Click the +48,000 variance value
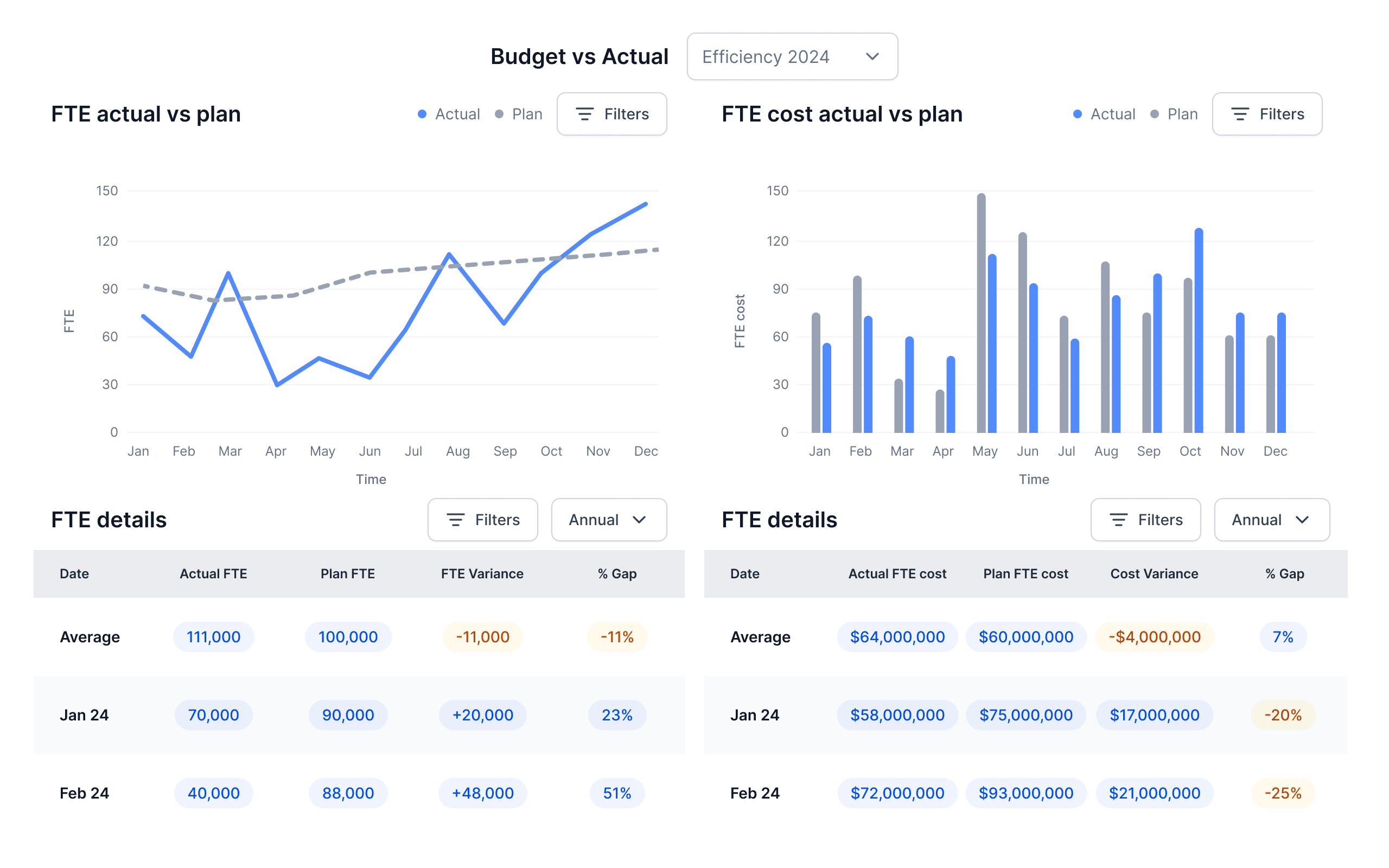 [483, 793]
